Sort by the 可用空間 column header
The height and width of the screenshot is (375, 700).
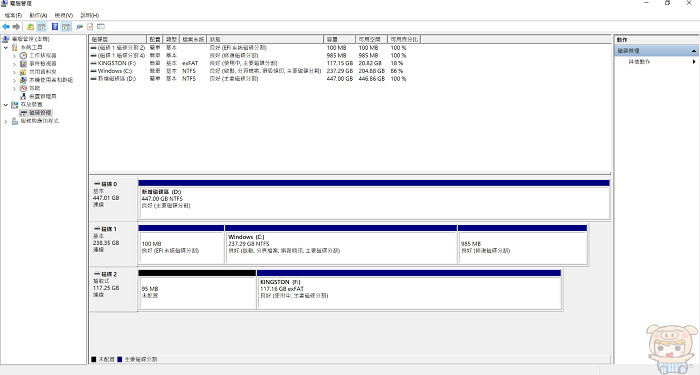tap(371, 39)
